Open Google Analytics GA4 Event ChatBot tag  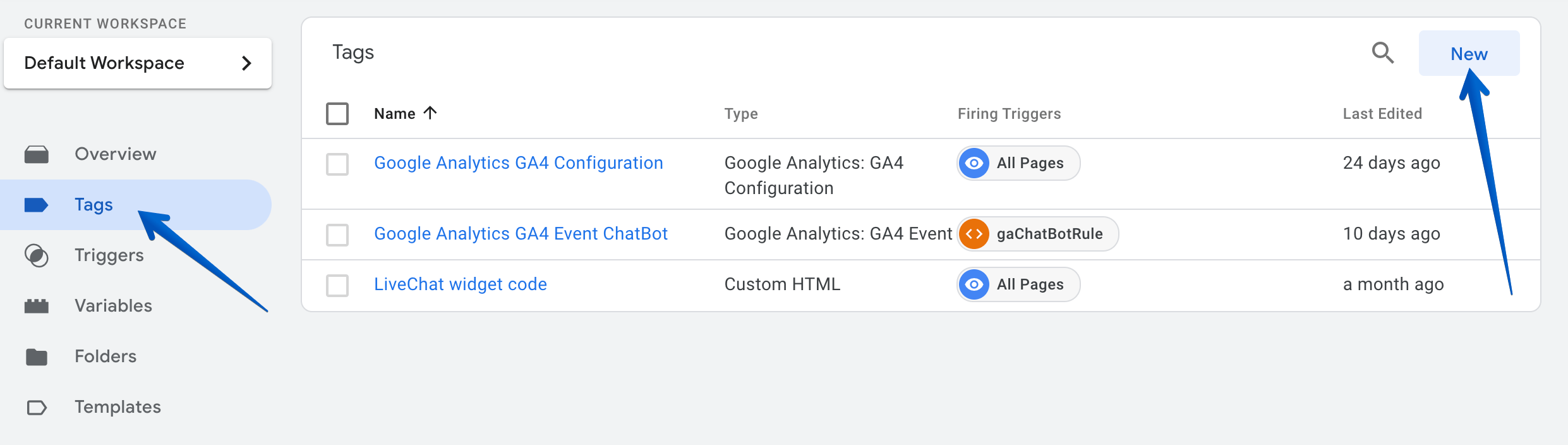tap(521, 234)
